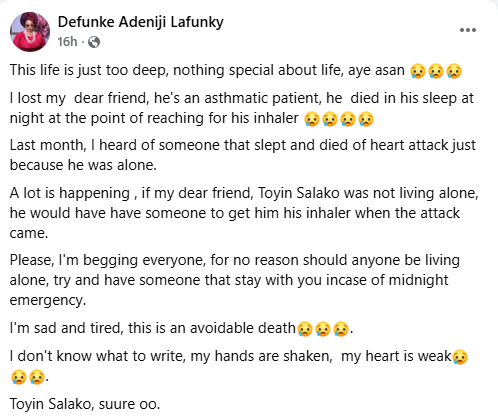Click the 'A lot is happening' paragraph
Screen dimensions: 498x418
pos(244,213)
